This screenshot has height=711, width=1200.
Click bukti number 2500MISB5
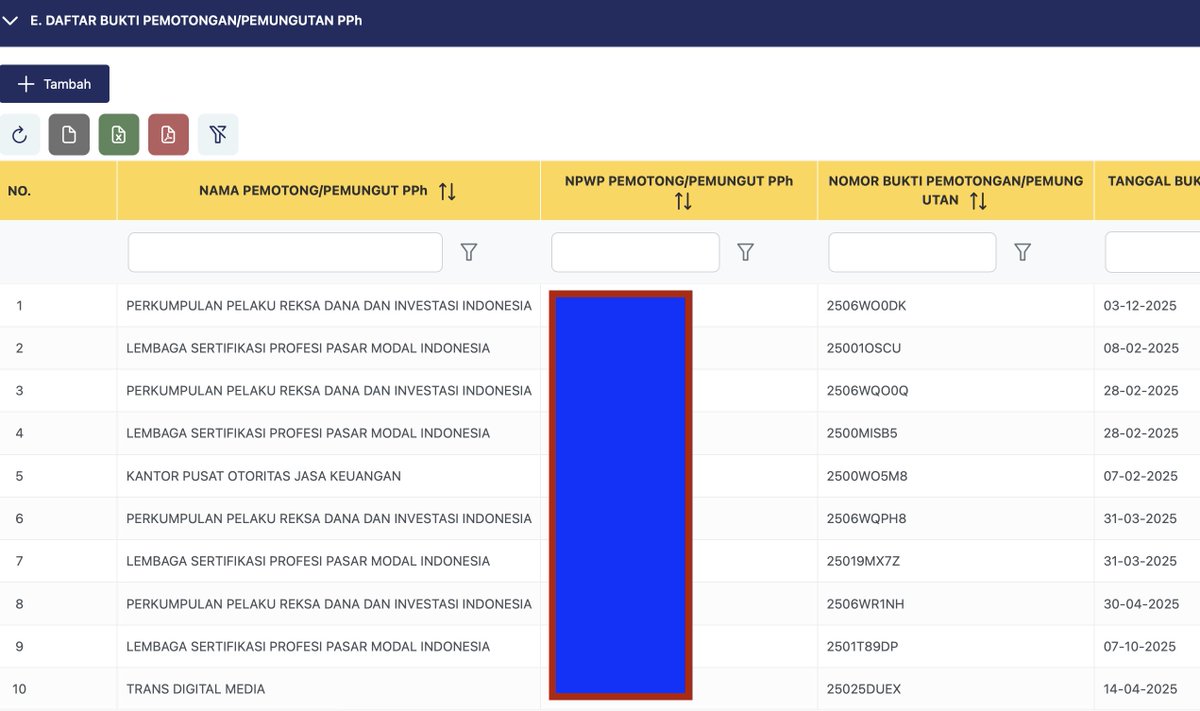[x=862, y=433]
